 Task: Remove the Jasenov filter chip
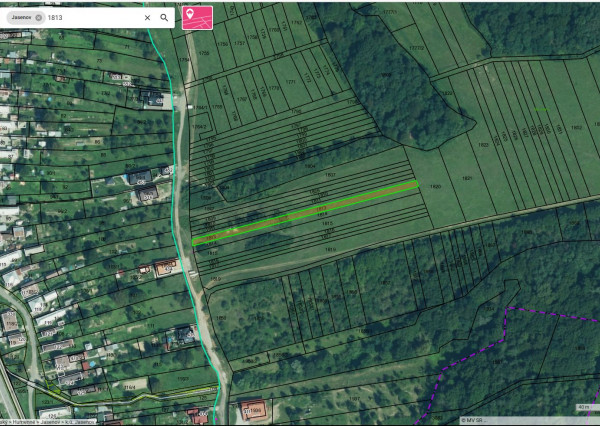tap(39, 18)
